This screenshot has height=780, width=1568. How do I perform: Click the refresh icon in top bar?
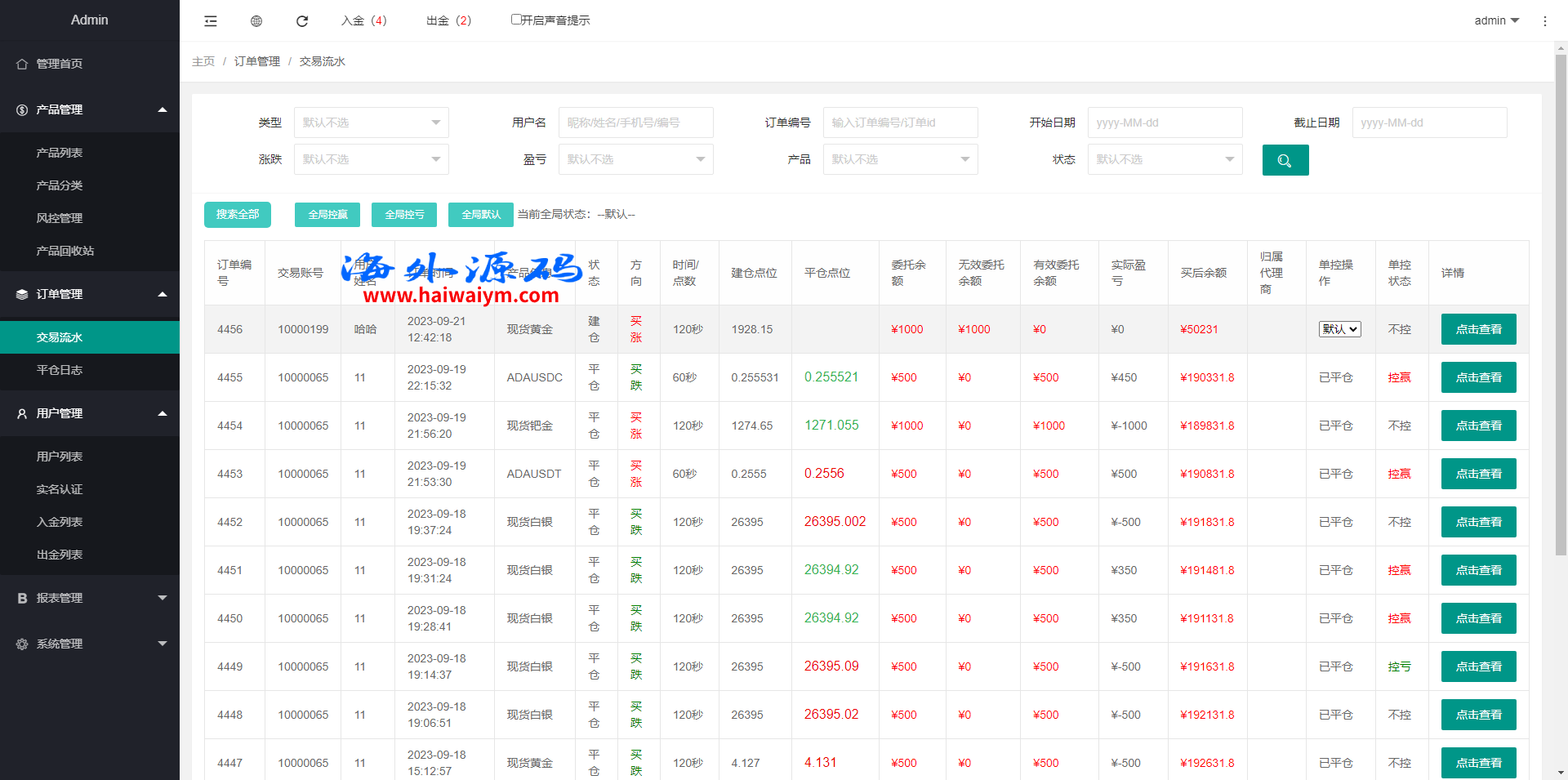(x=302, y=21)
